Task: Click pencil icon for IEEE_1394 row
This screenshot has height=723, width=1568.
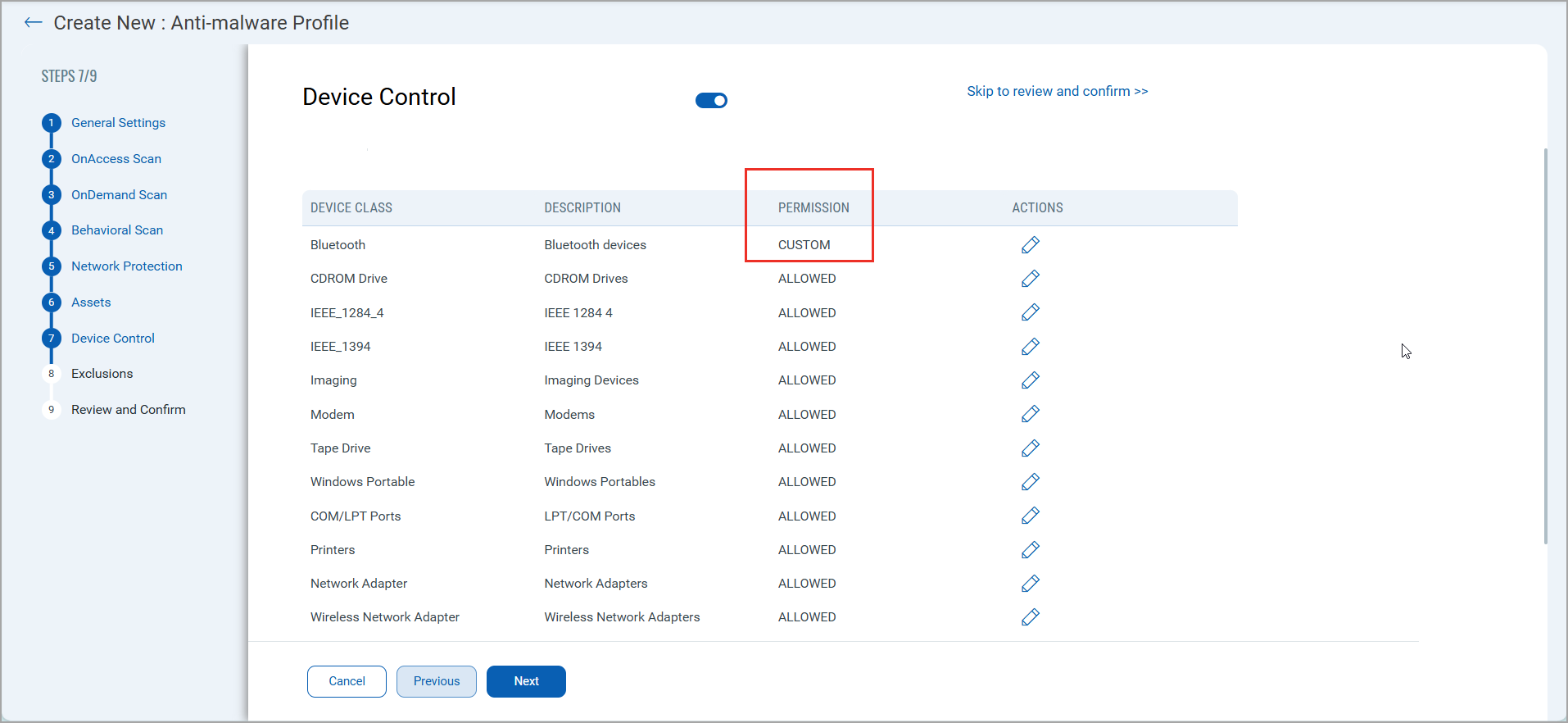Action: point(1030,347)
